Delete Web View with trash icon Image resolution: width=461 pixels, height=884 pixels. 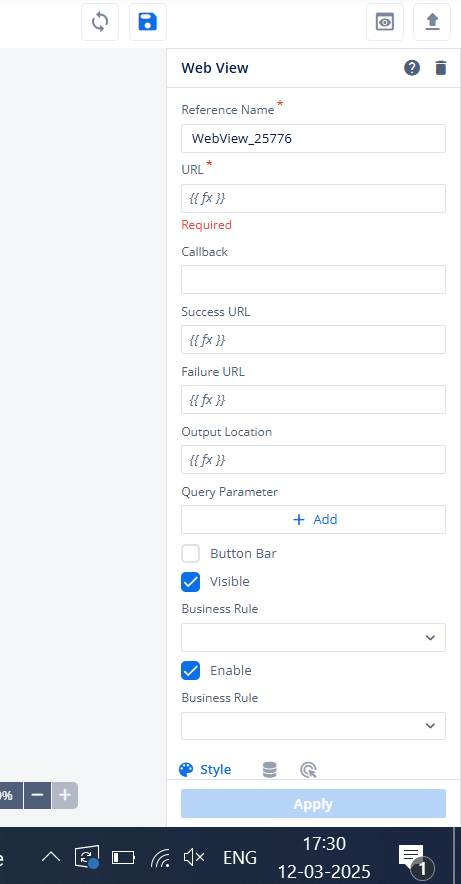(x=441, y=68)
